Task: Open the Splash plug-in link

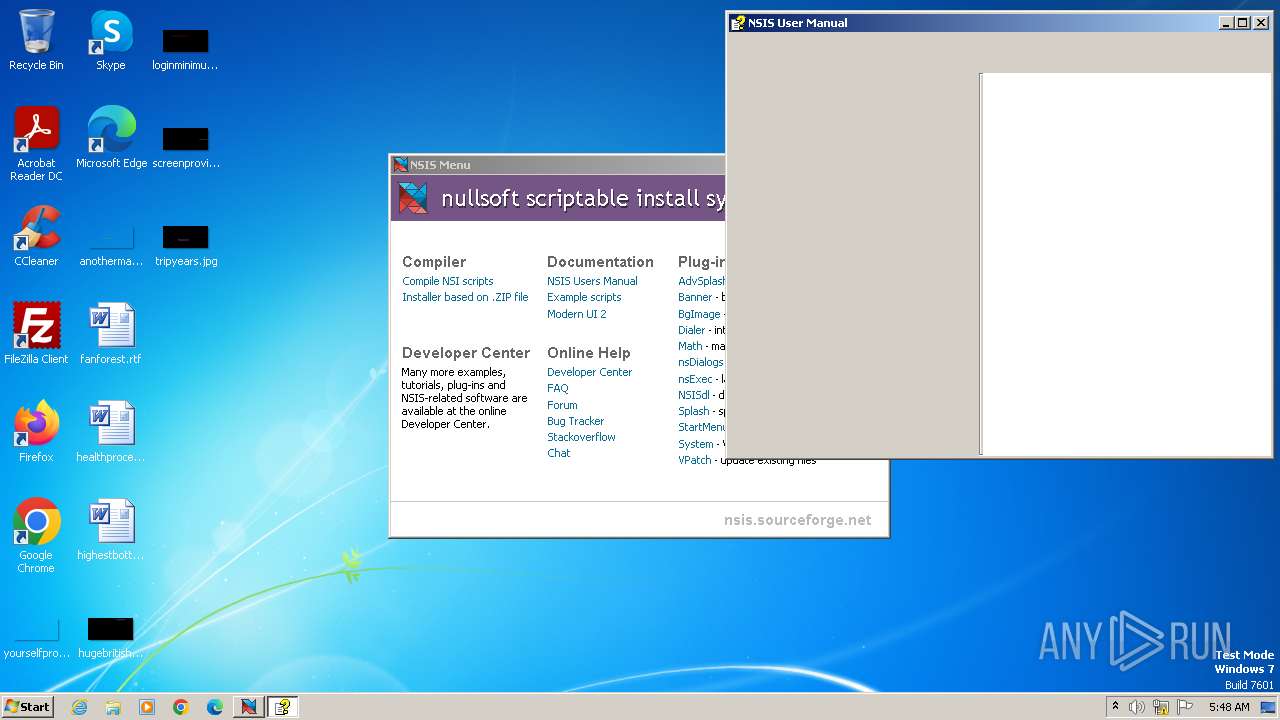Action: [693, 411]
